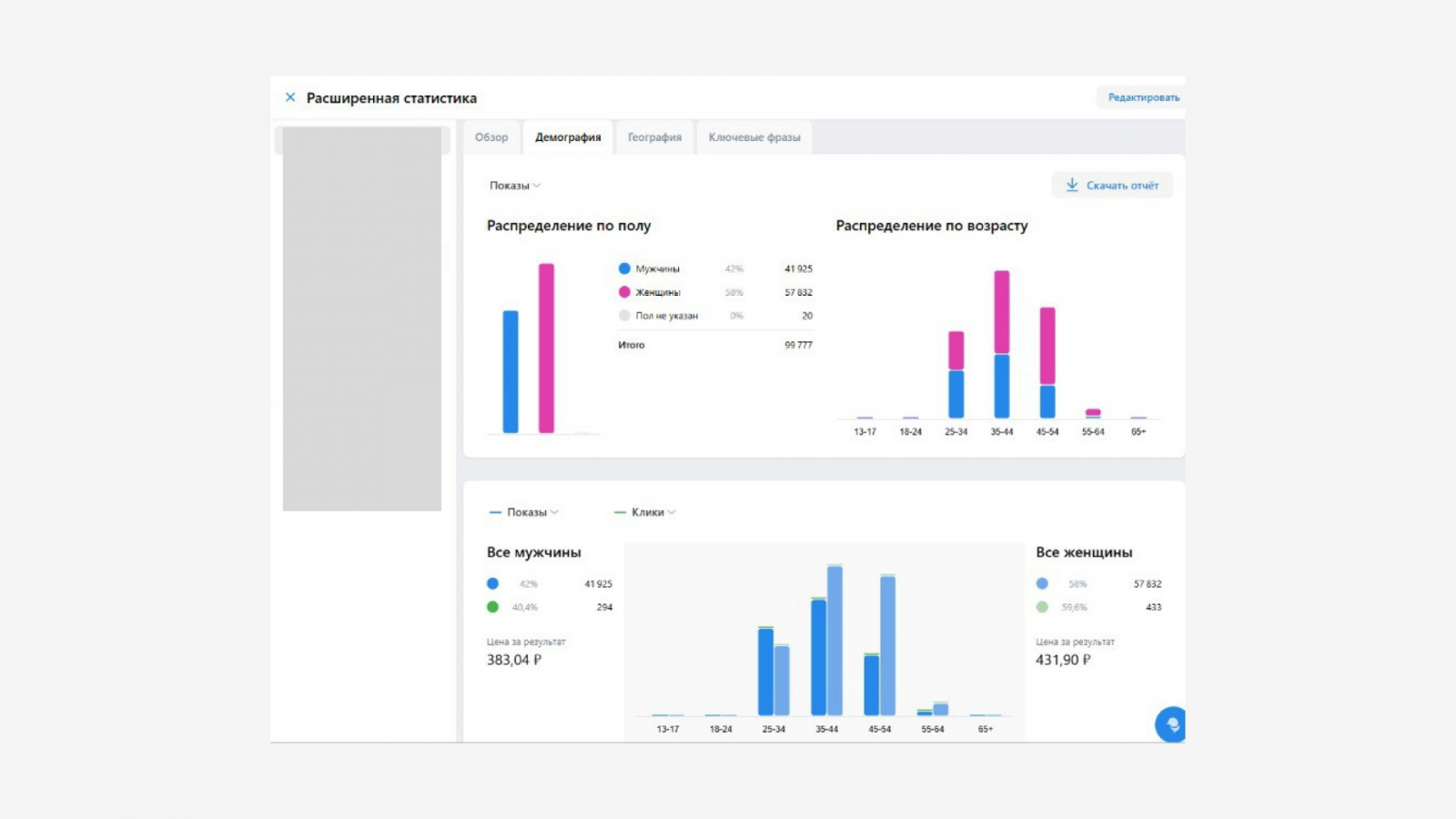Viewport: 1456px width, 819px height.
Task: Click the grey Пол не указан legend dot
Action: (x=624, y=316)
